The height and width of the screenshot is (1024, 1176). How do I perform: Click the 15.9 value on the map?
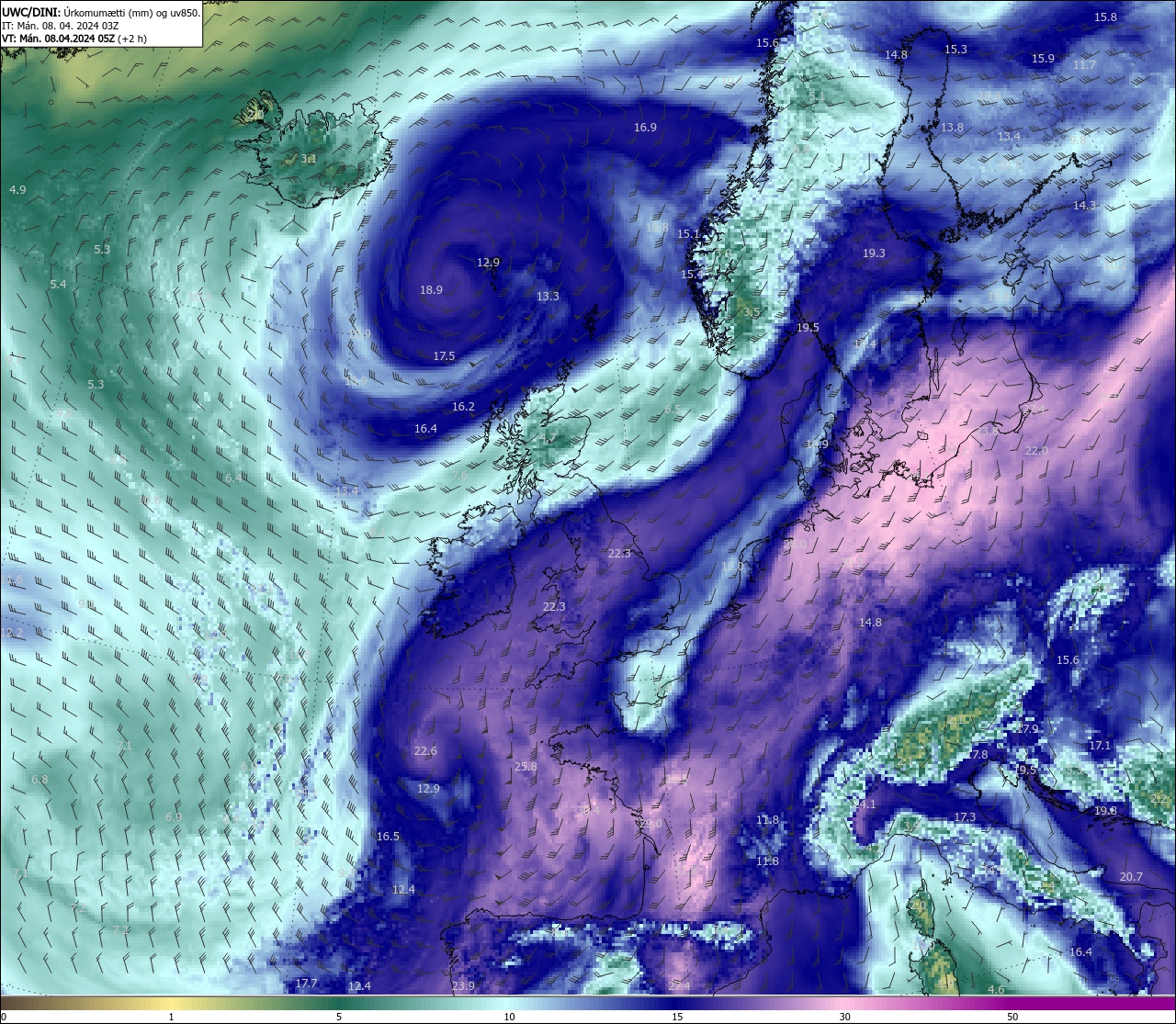pyautogui.click(x=1043, y=58)
